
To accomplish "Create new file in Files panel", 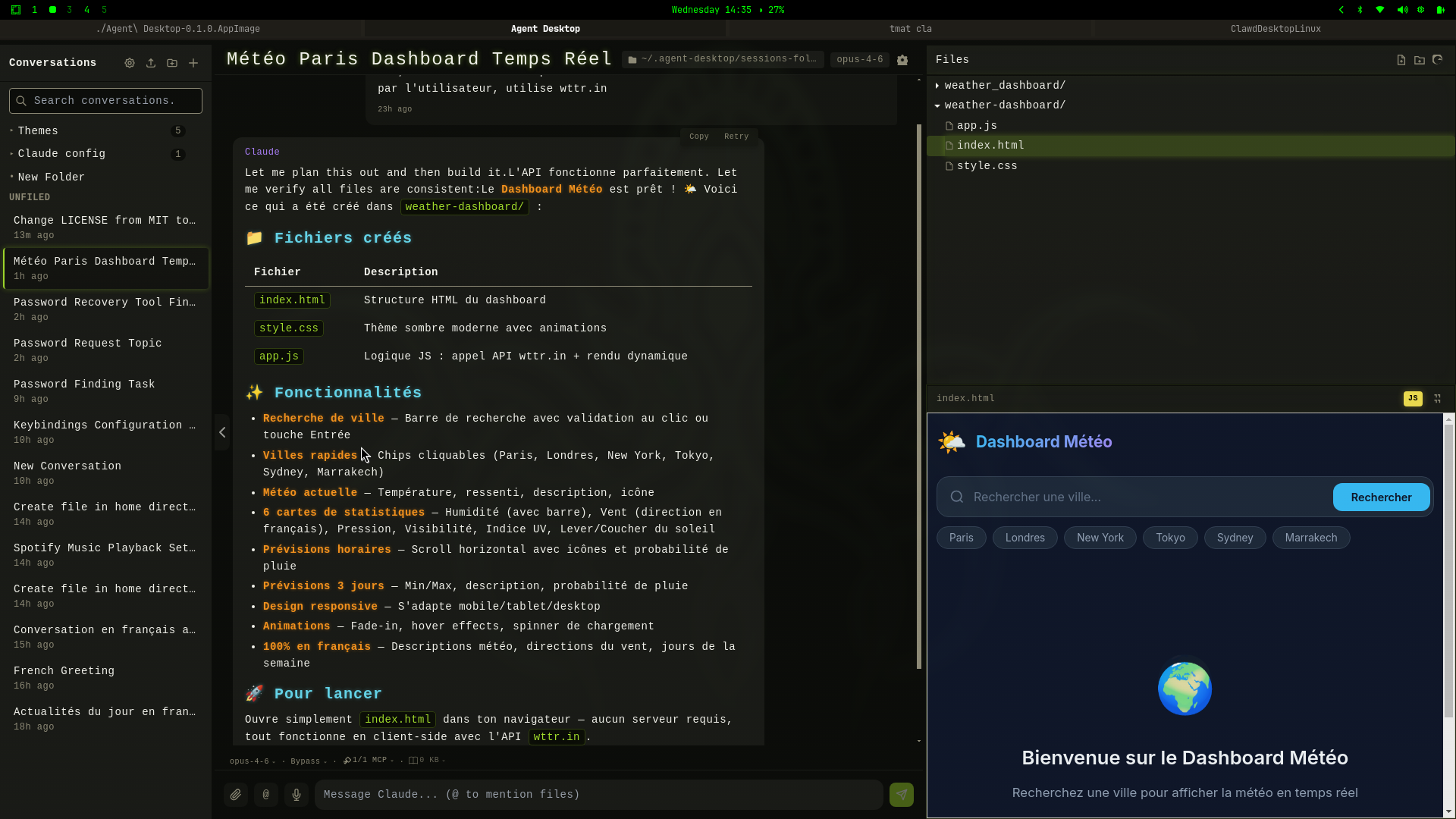I will (x=1401, y=60).
